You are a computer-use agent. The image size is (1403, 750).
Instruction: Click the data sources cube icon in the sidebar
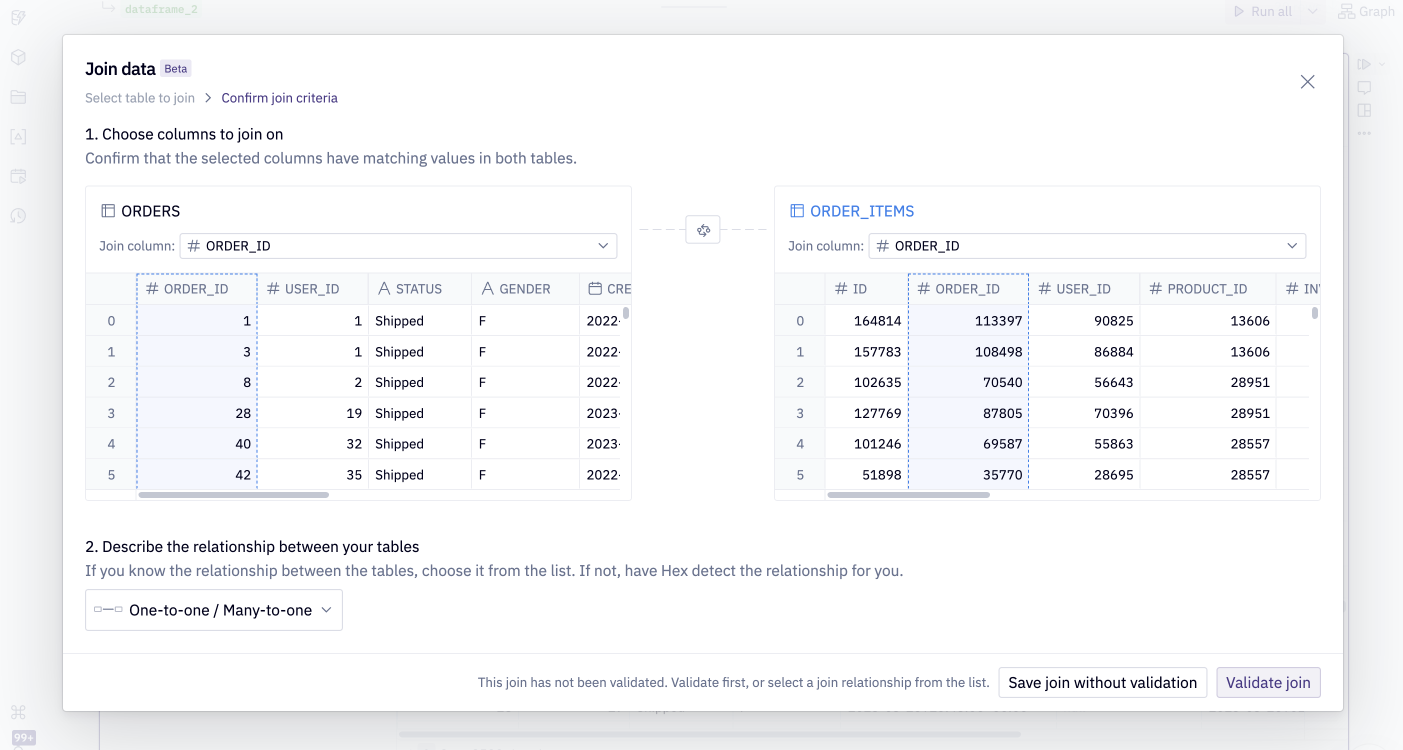click(18, 56)
